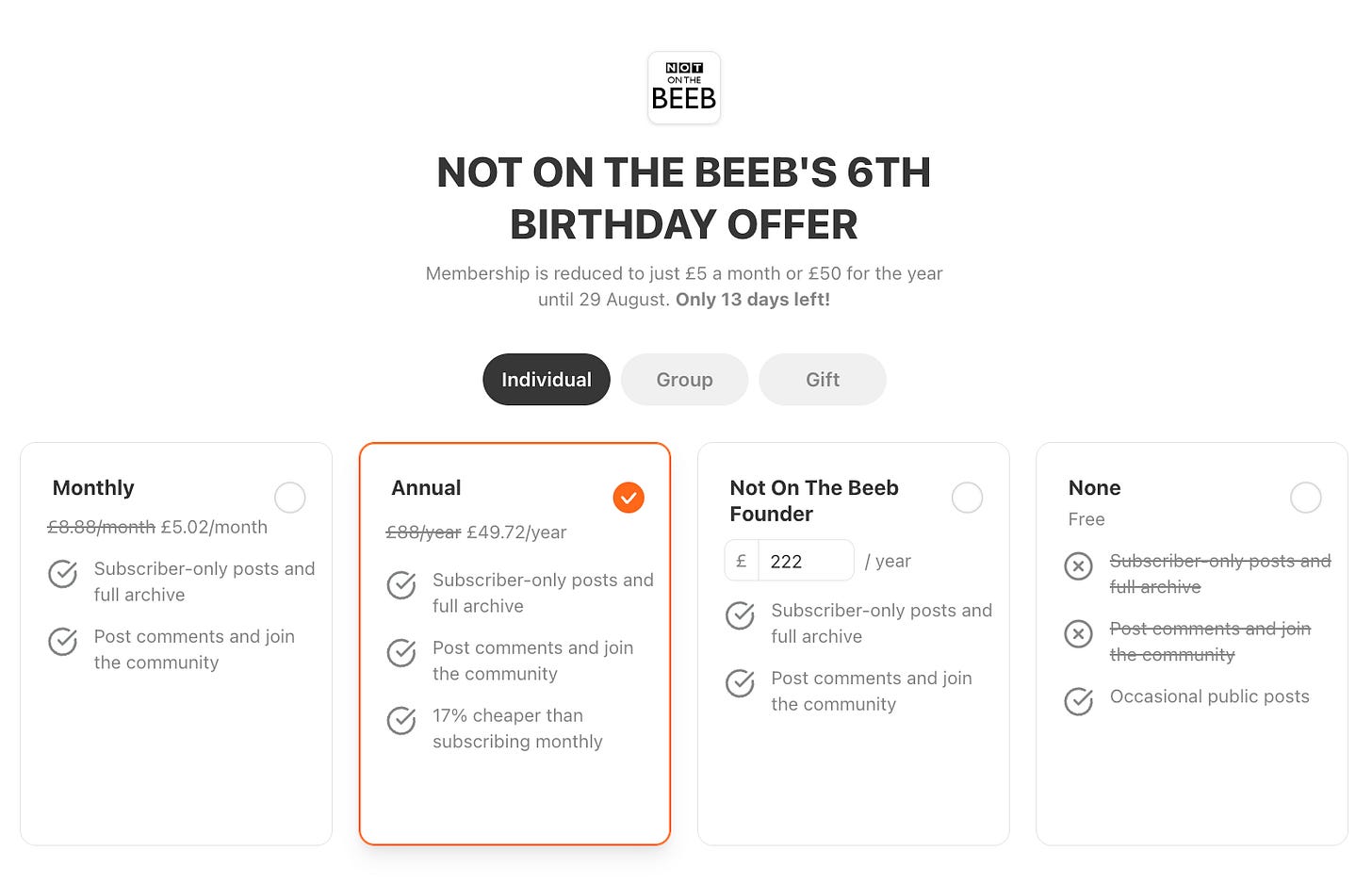Open the Gift tab
Screen dimensions: 1372x884
coord(823,380)
